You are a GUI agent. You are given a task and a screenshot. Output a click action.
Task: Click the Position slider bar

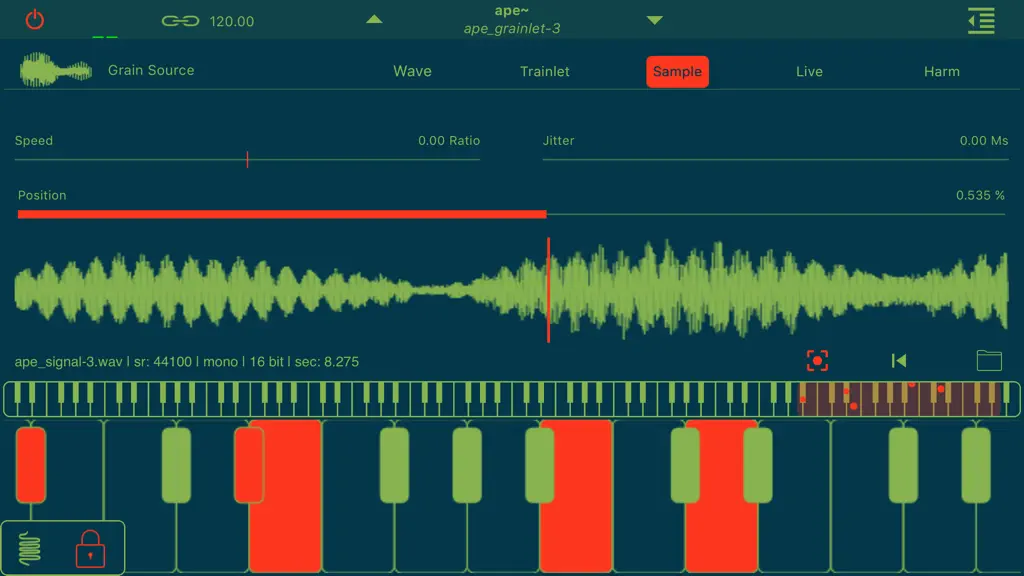click(x=511, y=214)
